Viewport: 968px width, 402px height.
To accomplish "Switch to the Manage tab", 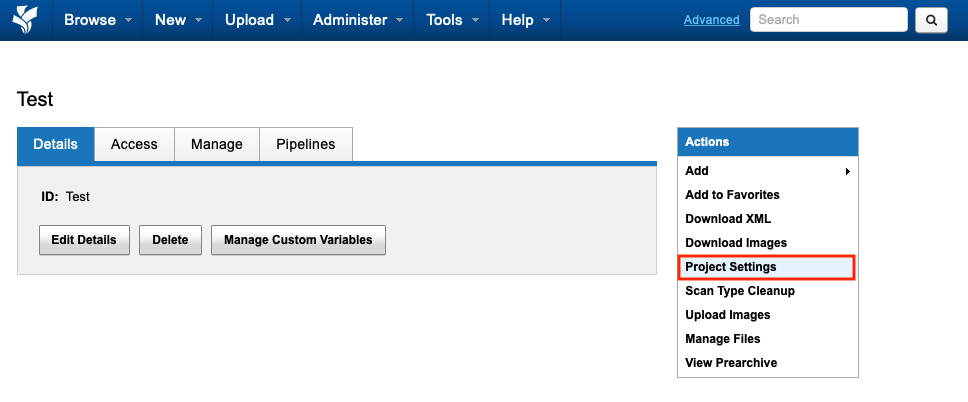I will (x=217, y=144).
